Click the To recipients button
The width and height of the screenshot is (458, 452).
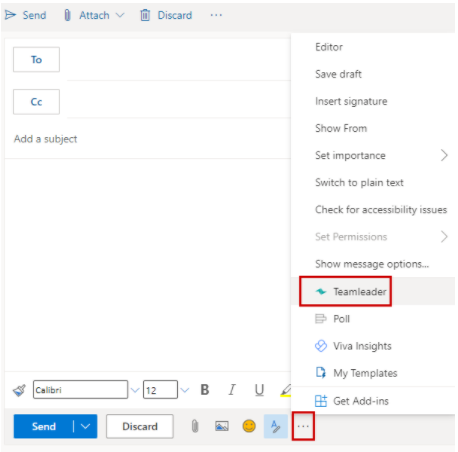pos(36,60)
